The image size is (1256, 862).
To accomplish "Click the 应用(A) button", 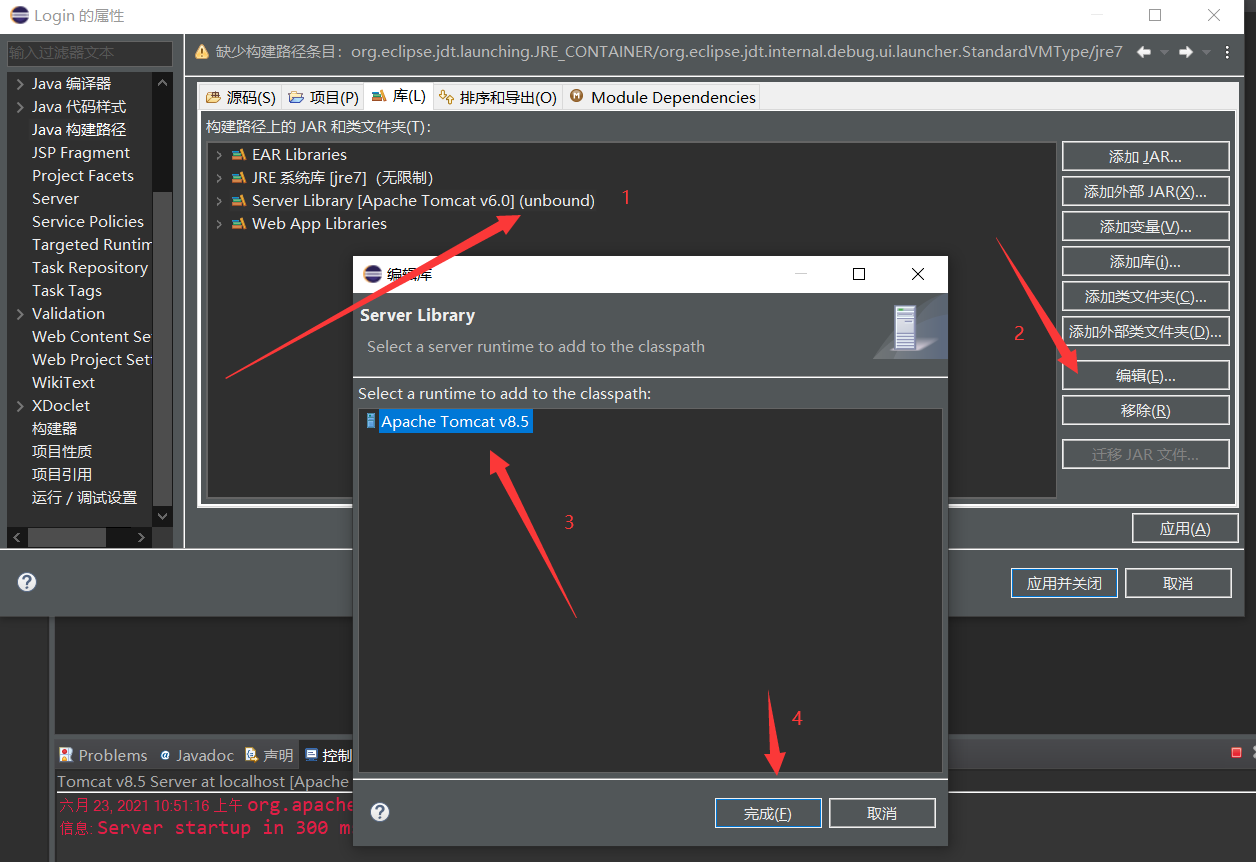I will (1185, 528).
